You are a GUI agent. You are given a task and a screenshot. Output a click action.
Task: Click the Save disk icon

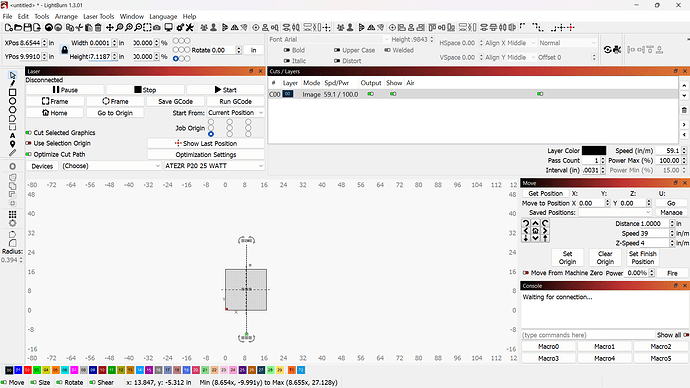pos(27,27)
